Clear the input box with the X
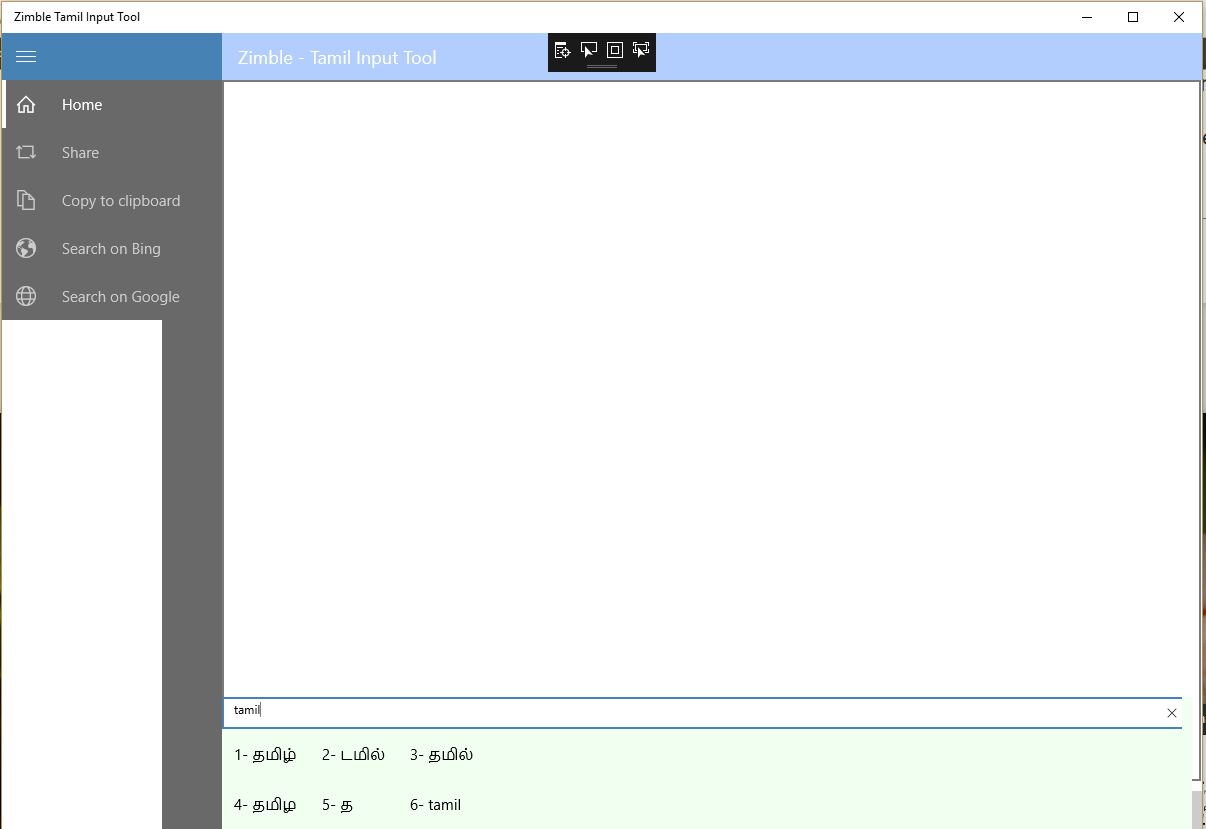 pos(1172,713)
